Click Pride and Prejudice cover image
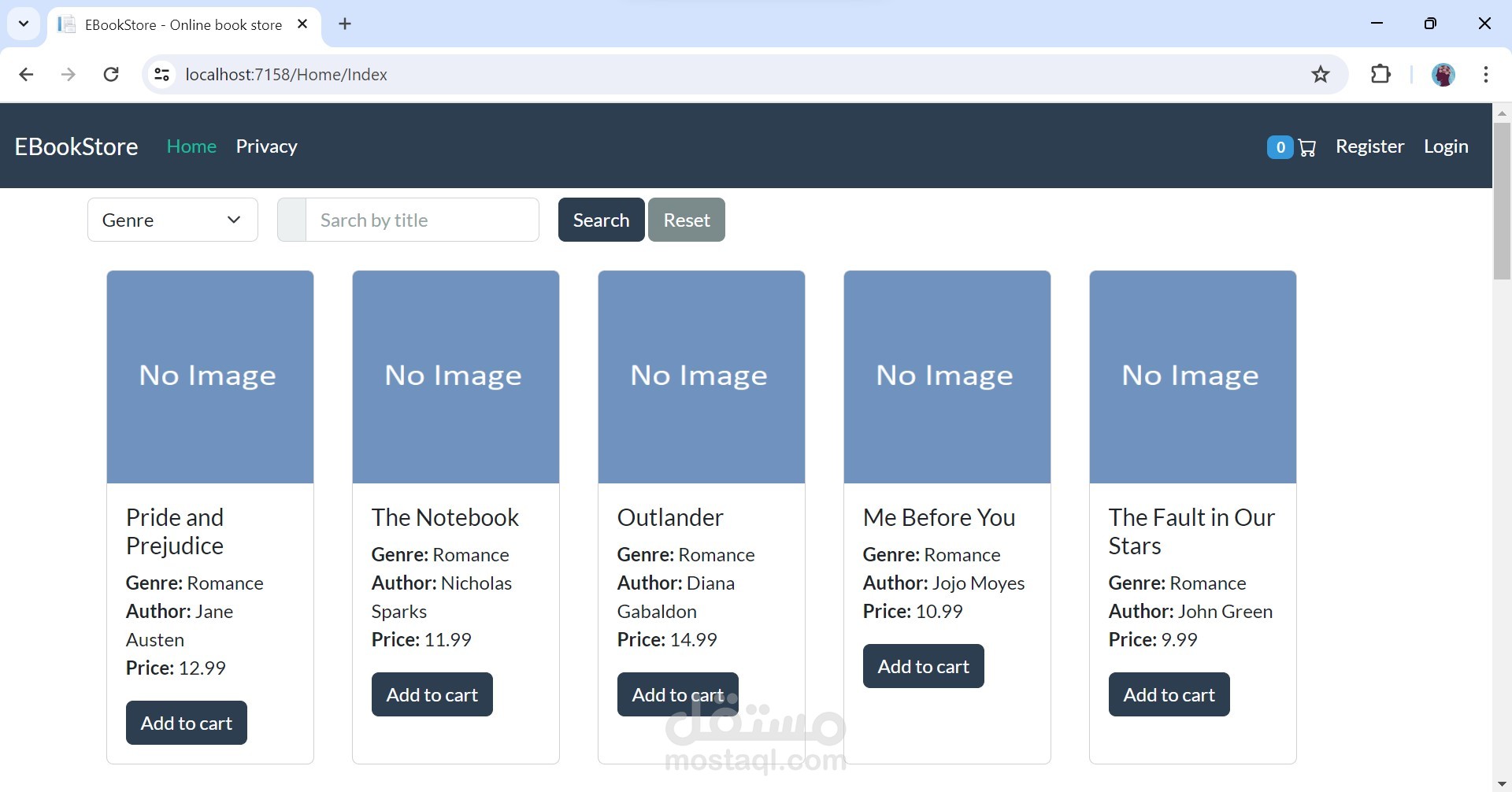 coord(210,377)
